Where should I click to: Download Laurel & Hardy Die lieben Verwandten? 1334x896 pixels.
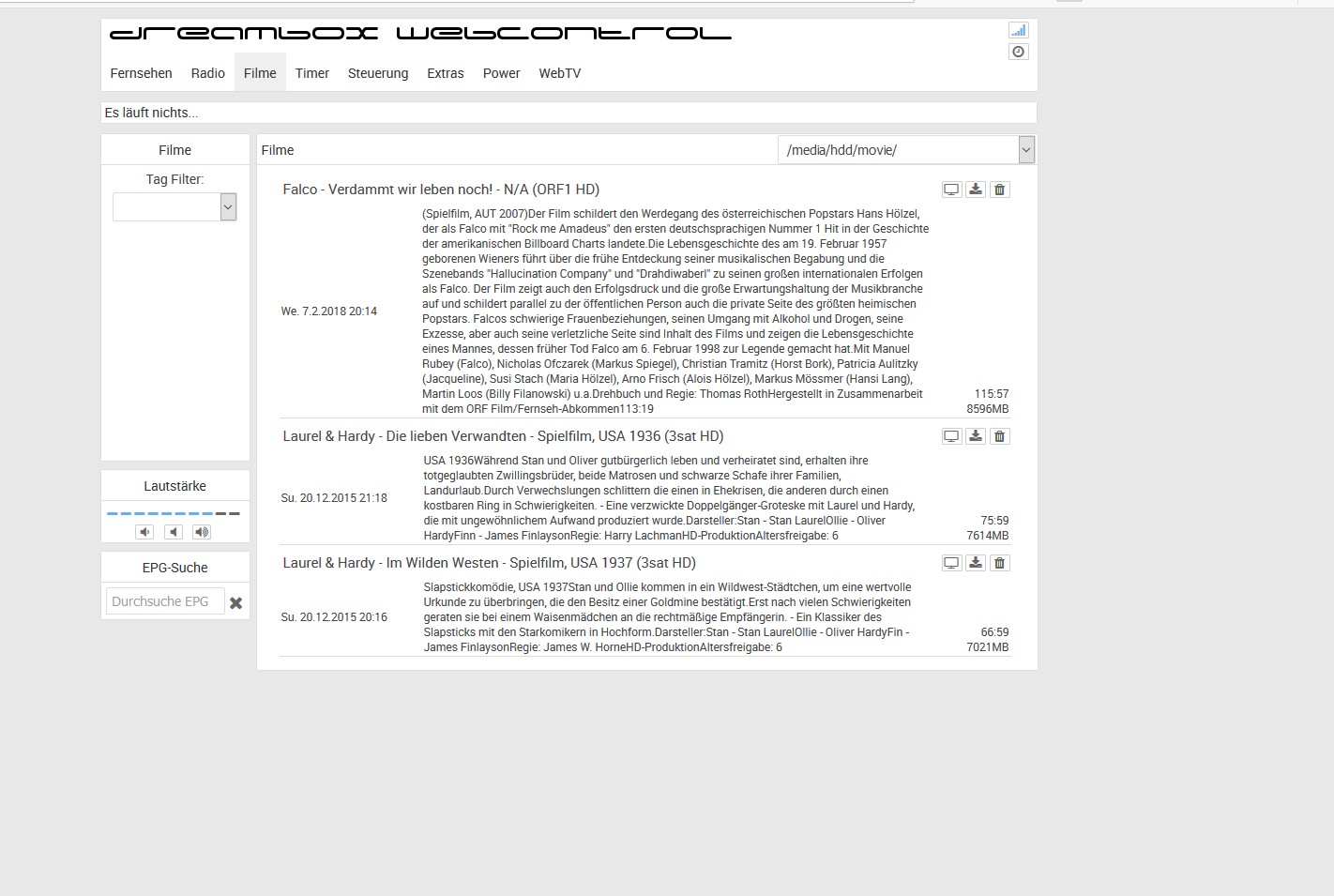[976, 436]
